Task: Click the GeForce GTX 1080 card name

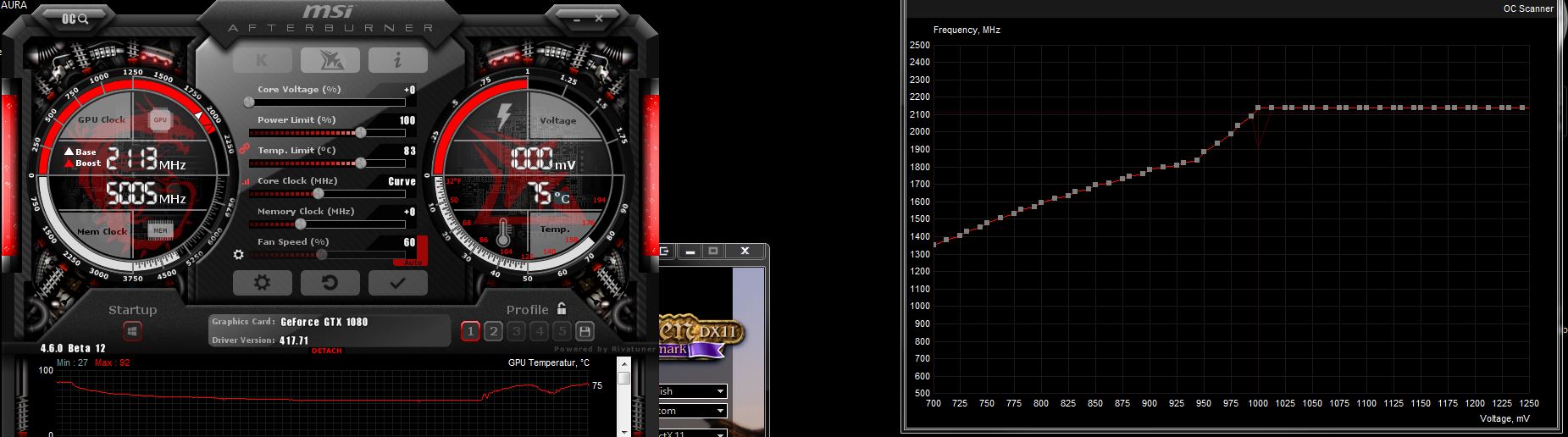Action: tap(324, 322)
